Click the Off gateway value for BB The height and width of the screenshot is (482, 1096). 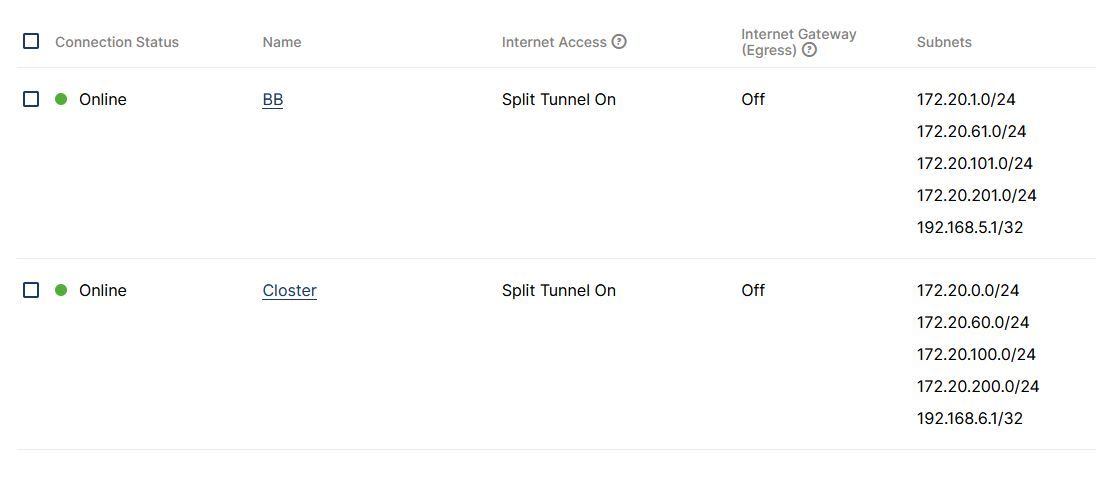[x=753, y=99]
